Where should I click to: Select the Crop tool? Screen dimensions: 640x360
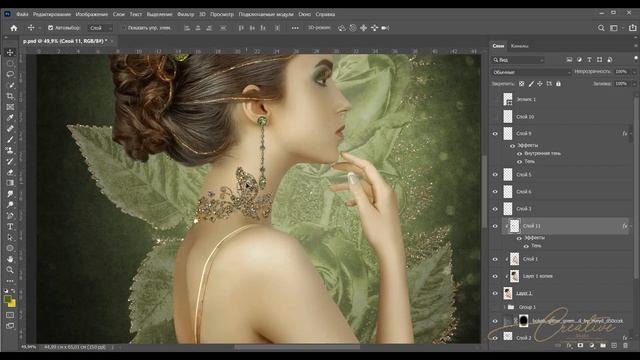tap(10, 96)
